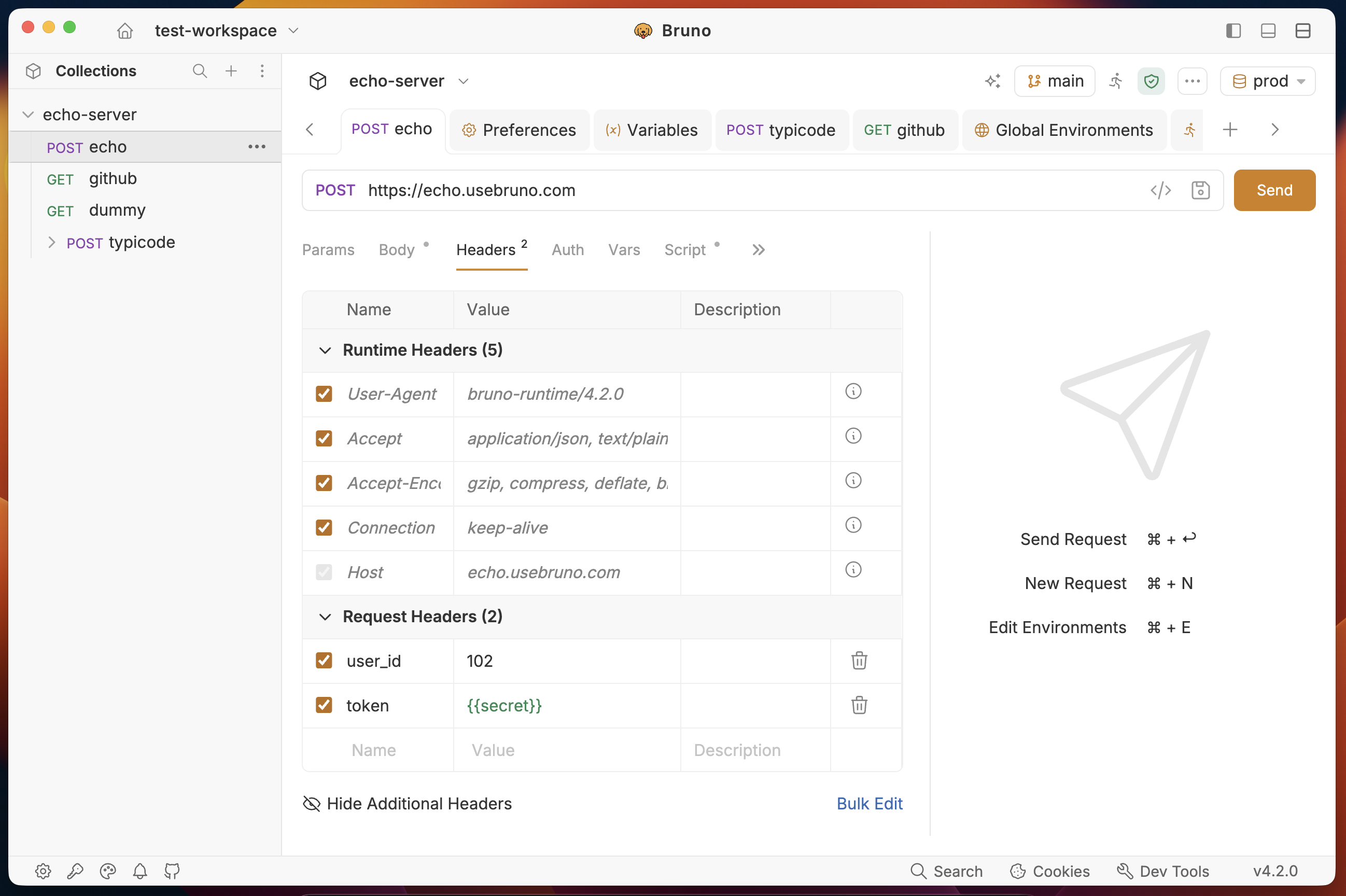Open the echo request's three-dot options
Viewport: 1346px width, 896px height.
(x=257, y=147)
